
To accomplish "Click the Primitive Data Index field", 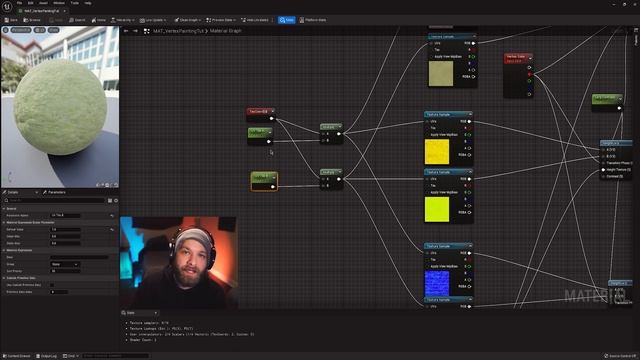I will click(59, 292).
